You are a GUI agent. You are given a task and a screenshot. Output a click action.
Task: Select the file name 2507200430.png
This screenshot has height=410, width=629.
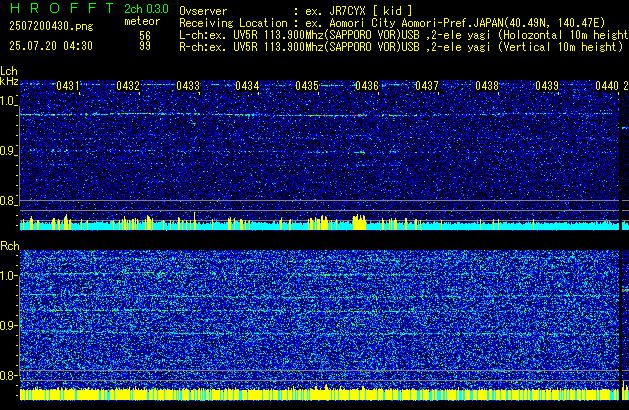[51, 26]
